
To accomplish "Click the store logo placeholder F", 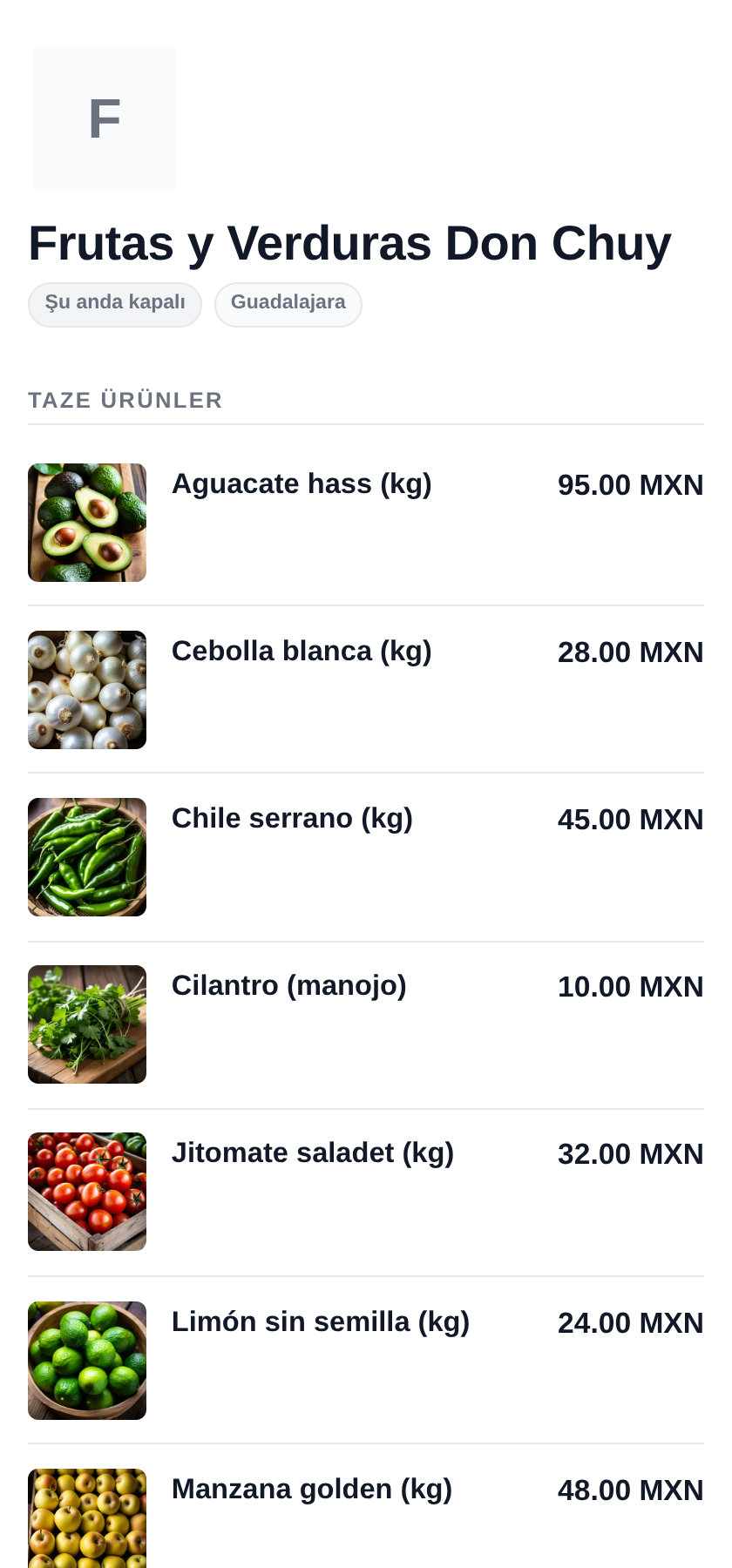I will pos(105,118).
